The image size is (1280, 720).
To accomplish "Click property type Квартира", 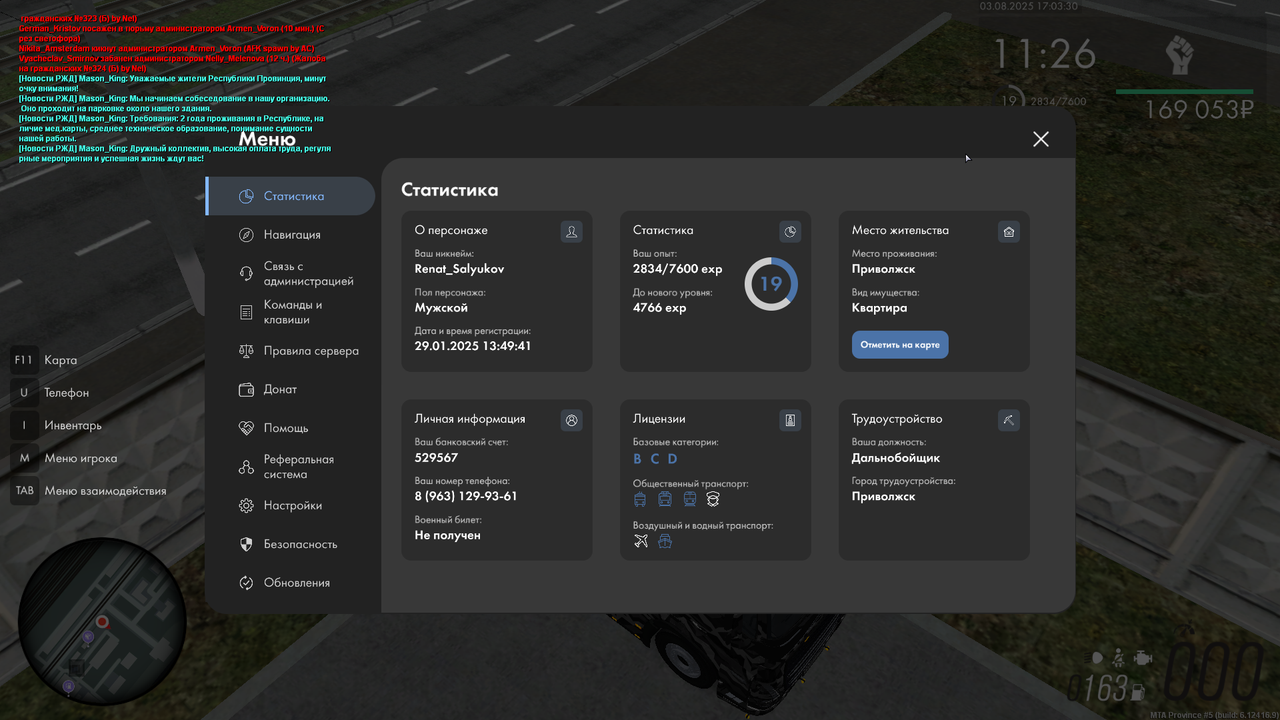I will [880, 308].
